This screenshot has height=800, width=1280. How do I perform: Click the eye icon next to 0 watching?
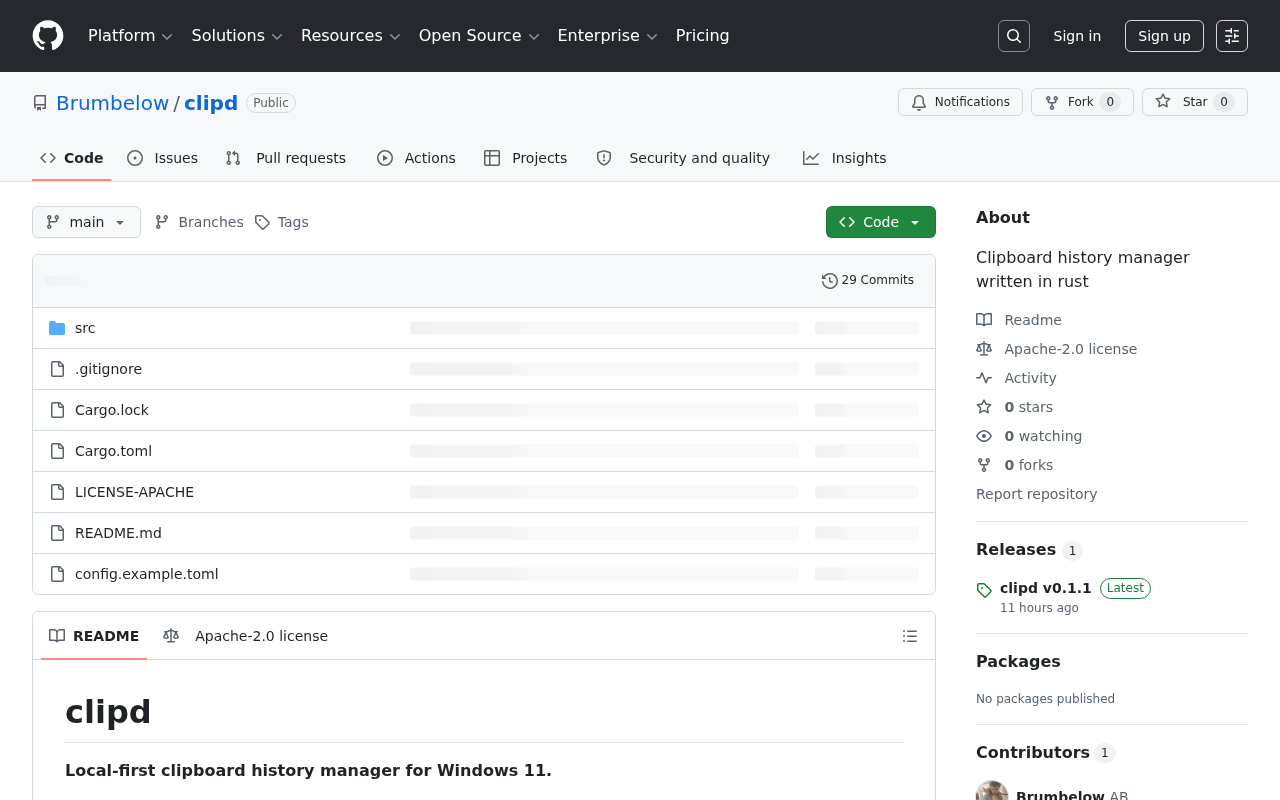[984, 436]
